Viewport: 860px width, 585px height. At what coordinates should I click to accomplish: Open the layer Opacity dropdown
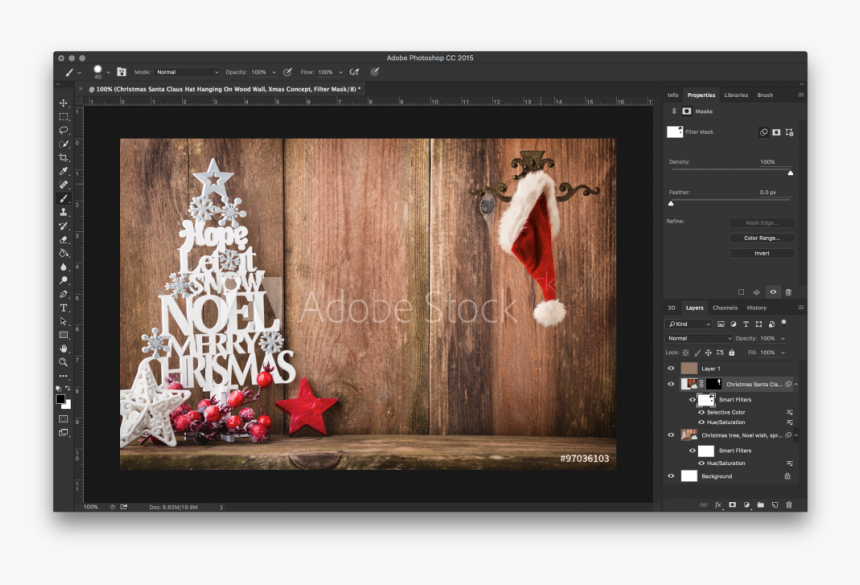point(781,338)
